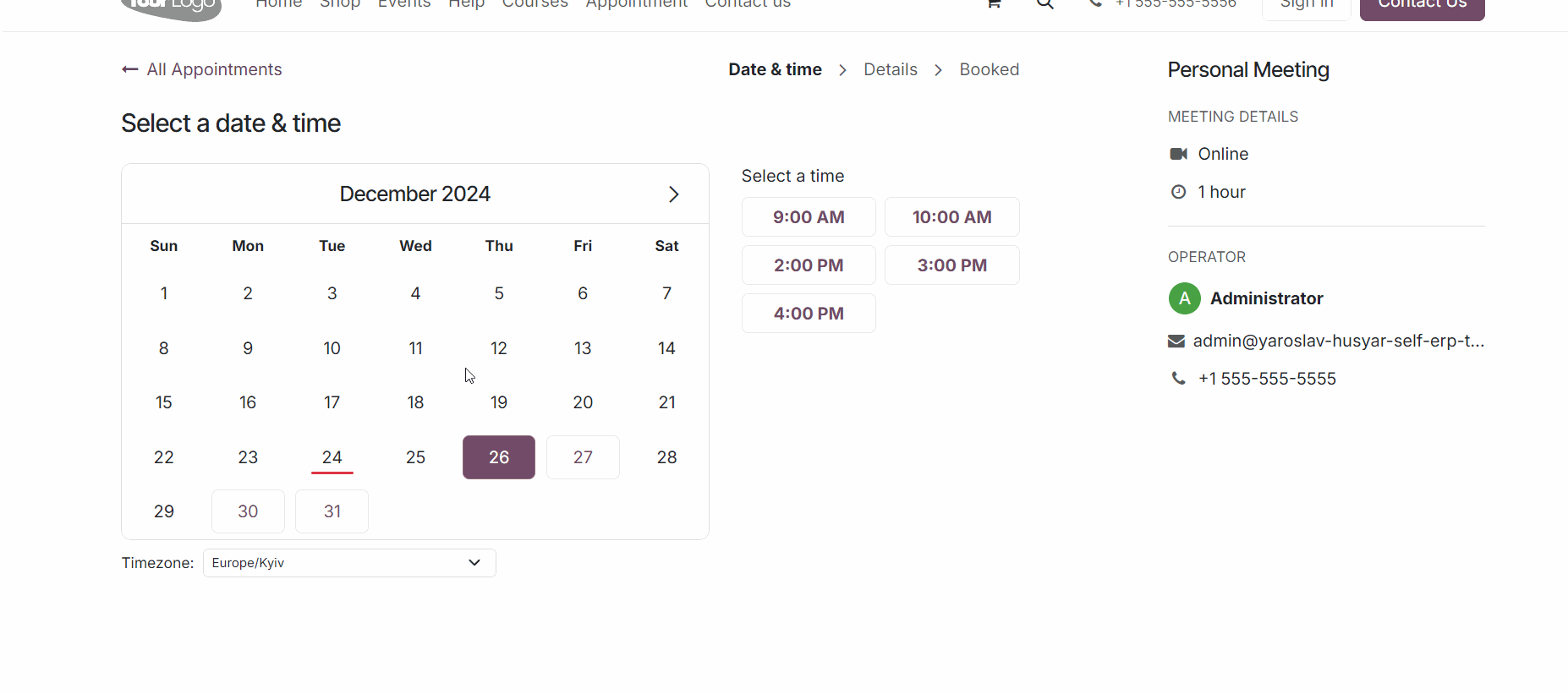The width and height of the screenshot is (1568, 694).
Task: Choose the 9:00 AM time slot
Action: (x=809, y=217)
